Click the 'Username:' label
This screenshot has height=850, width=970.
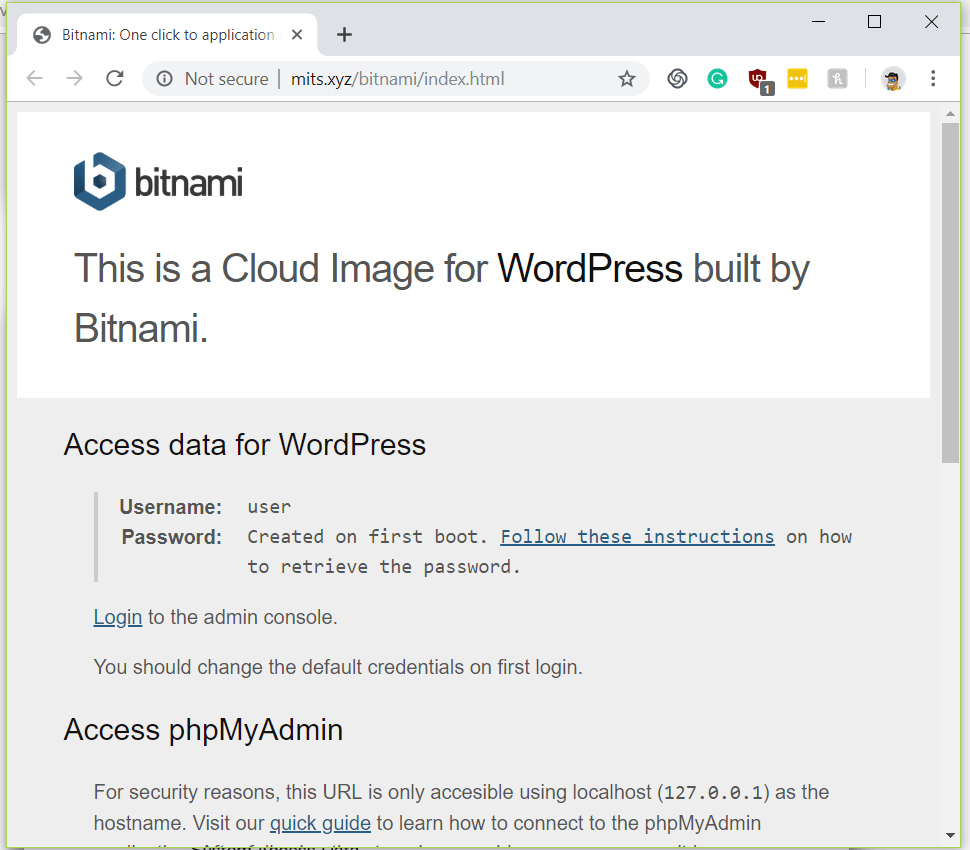171,507
